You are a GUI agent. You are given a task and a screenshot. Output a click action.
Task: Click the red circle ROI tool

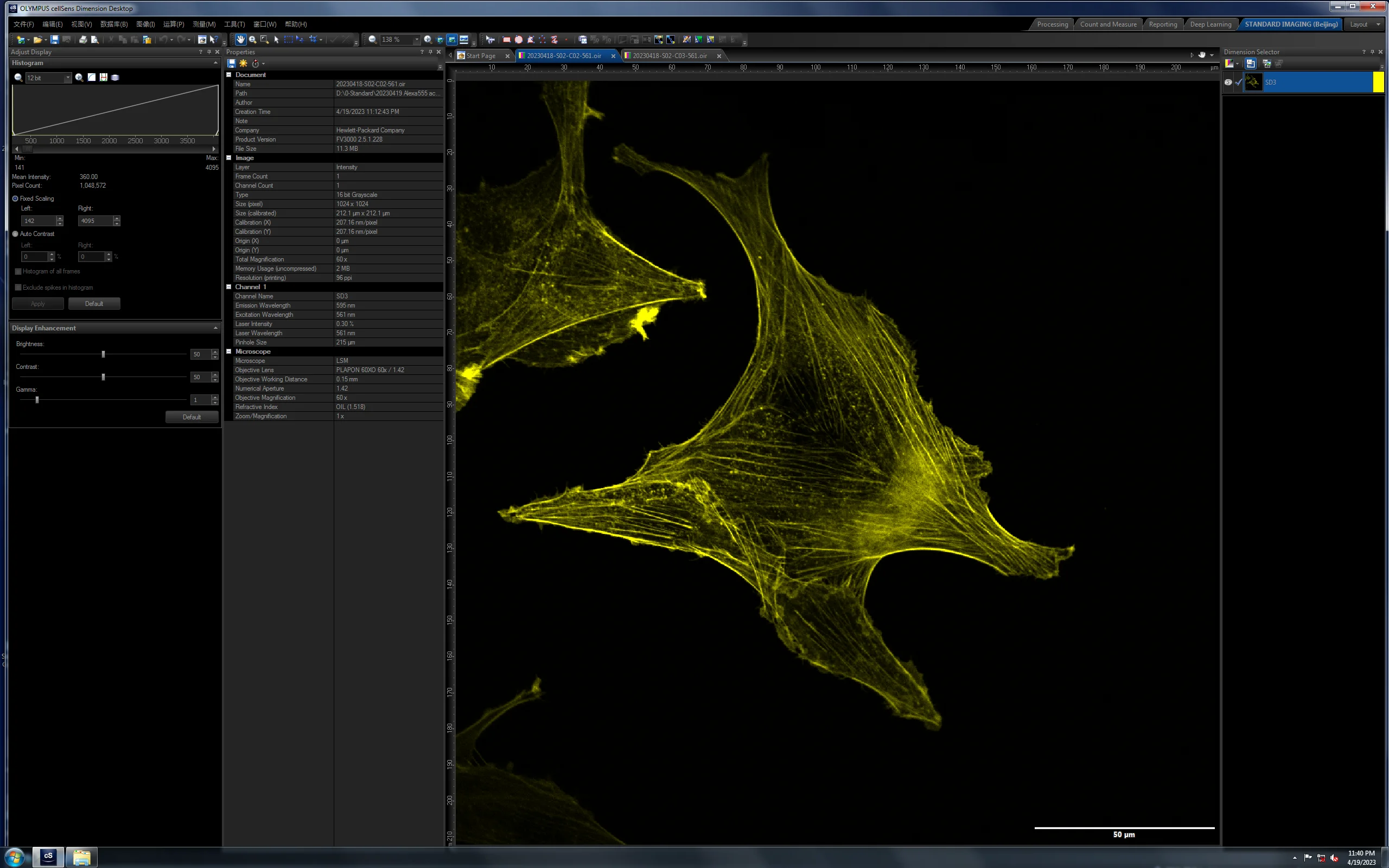[518, 40]
